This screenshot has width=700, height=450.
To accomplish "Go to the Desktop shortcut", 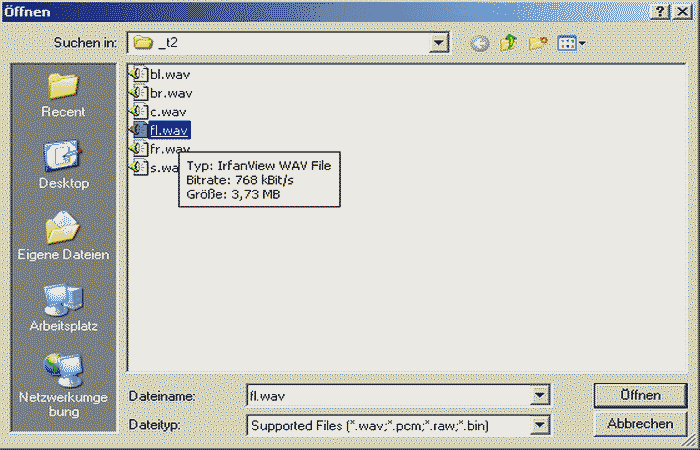I will [x=63, y=165].
